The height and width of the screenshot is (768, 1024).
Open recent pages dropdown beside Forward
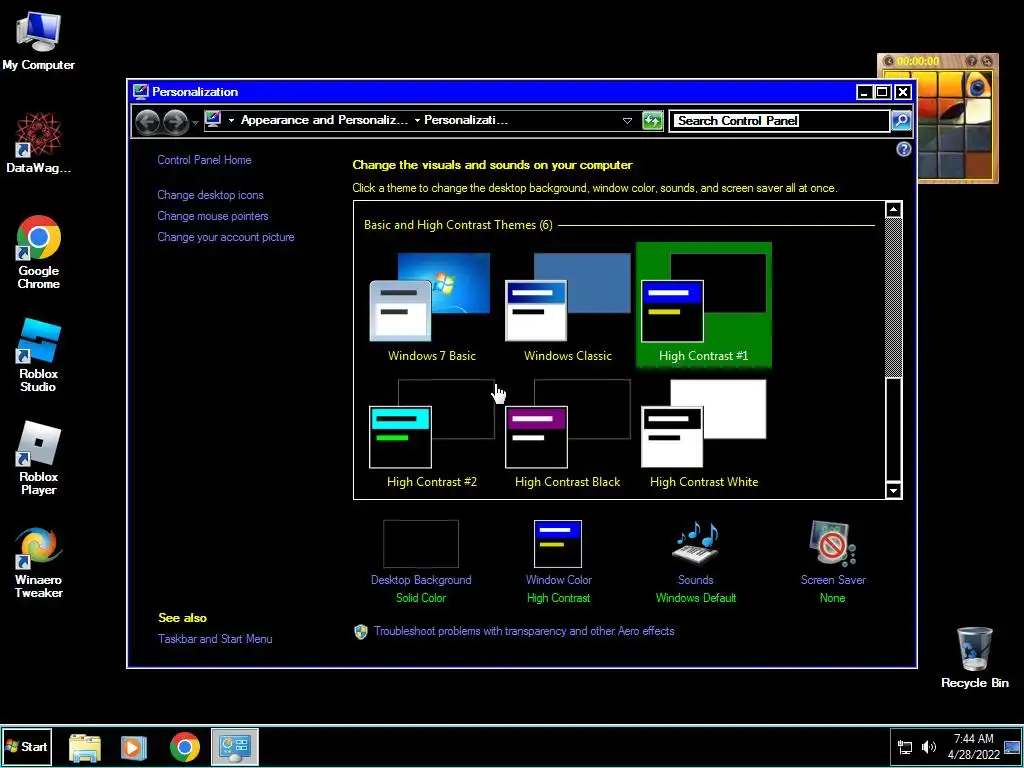pos(195,122)
